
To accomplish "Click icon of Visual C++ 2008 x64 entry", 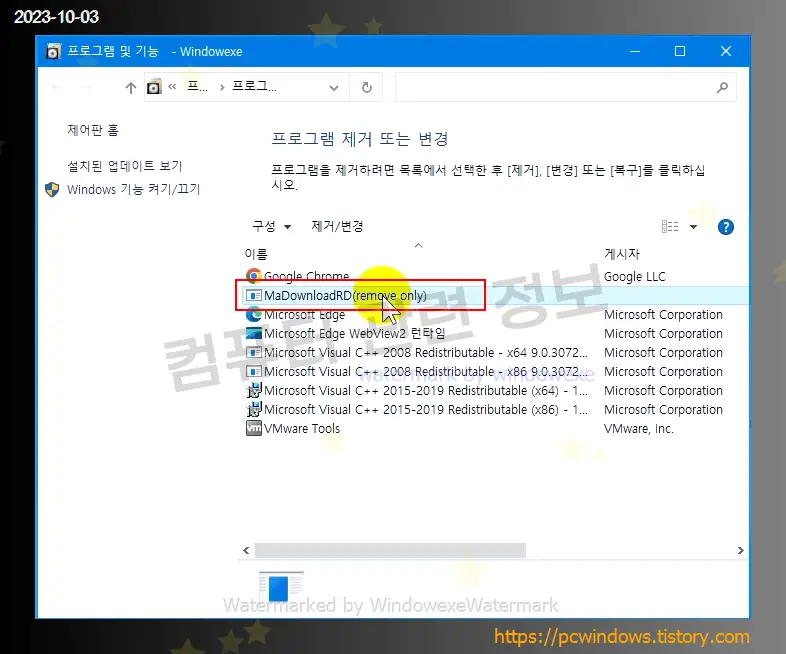I will tap(254, 352).
